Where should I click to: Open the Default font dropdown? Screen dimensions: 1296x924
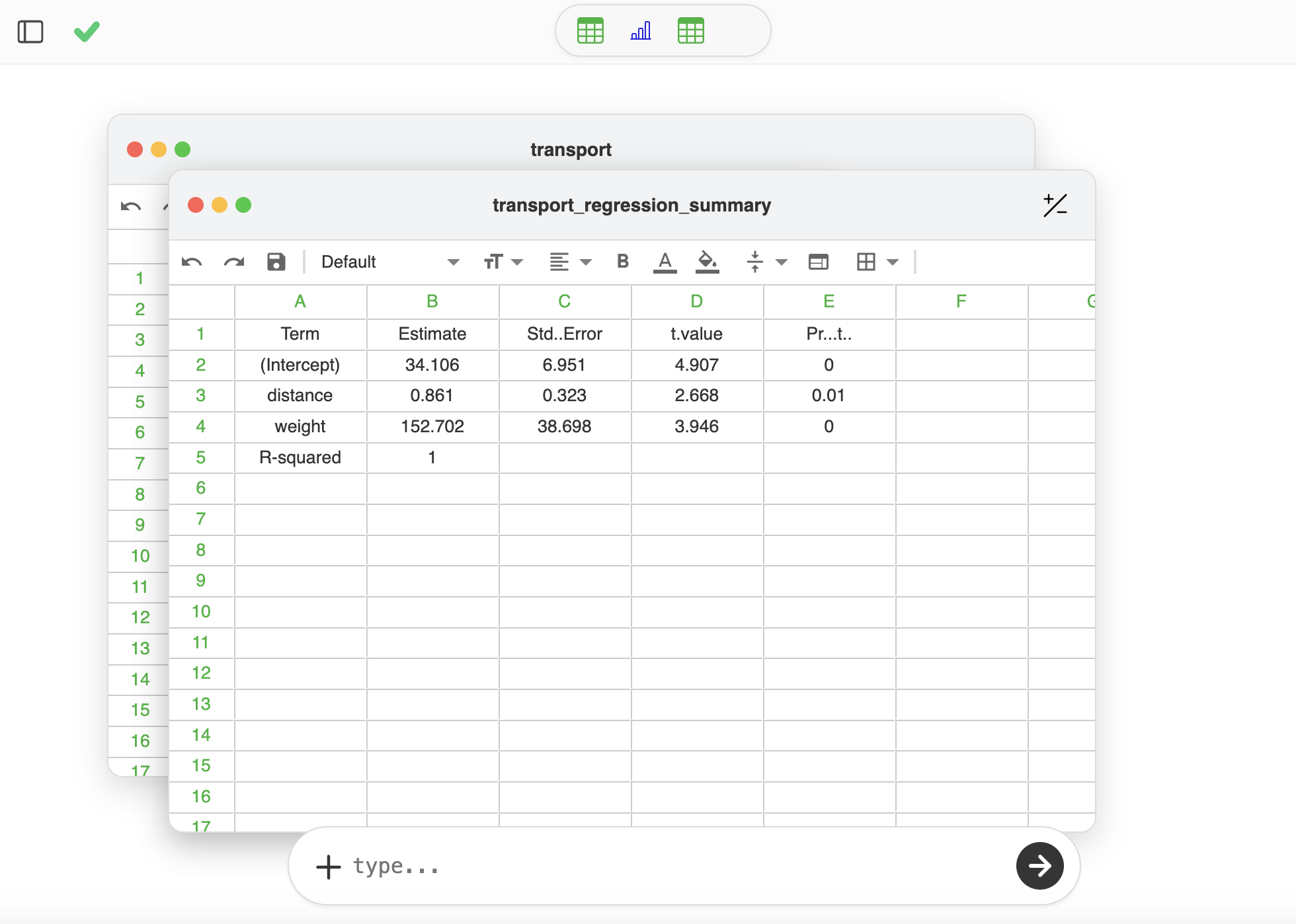[390, 262]
